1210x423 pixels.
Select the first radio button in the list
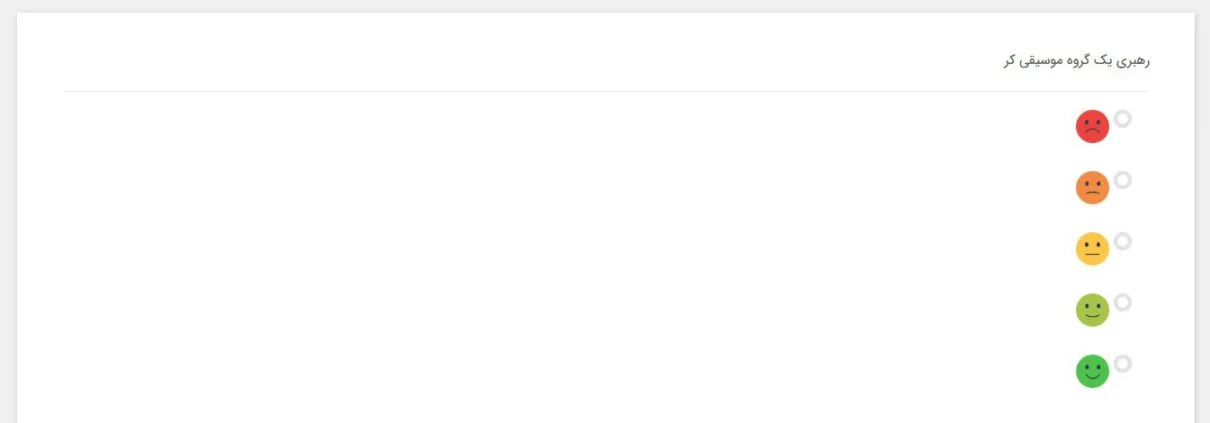point(1123,119)
